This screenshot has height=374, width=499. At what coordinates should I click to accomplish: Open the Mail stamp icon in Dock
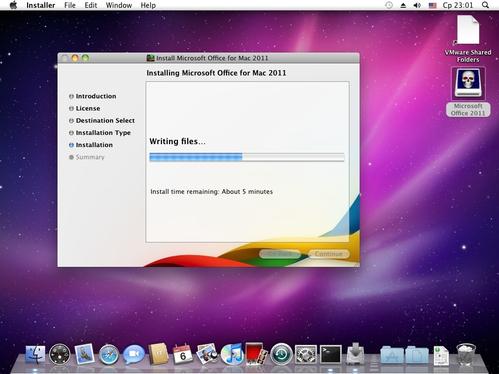coord(84,354)
